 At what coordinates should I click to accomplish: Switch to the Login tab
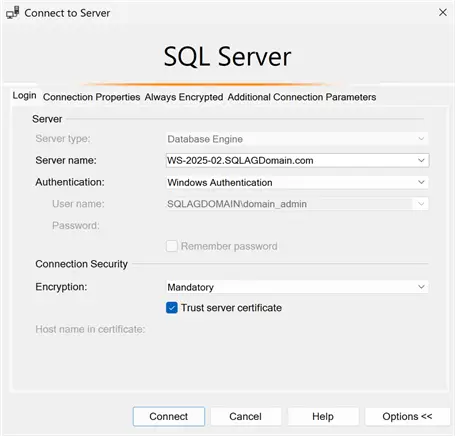[x=24, y=96]
